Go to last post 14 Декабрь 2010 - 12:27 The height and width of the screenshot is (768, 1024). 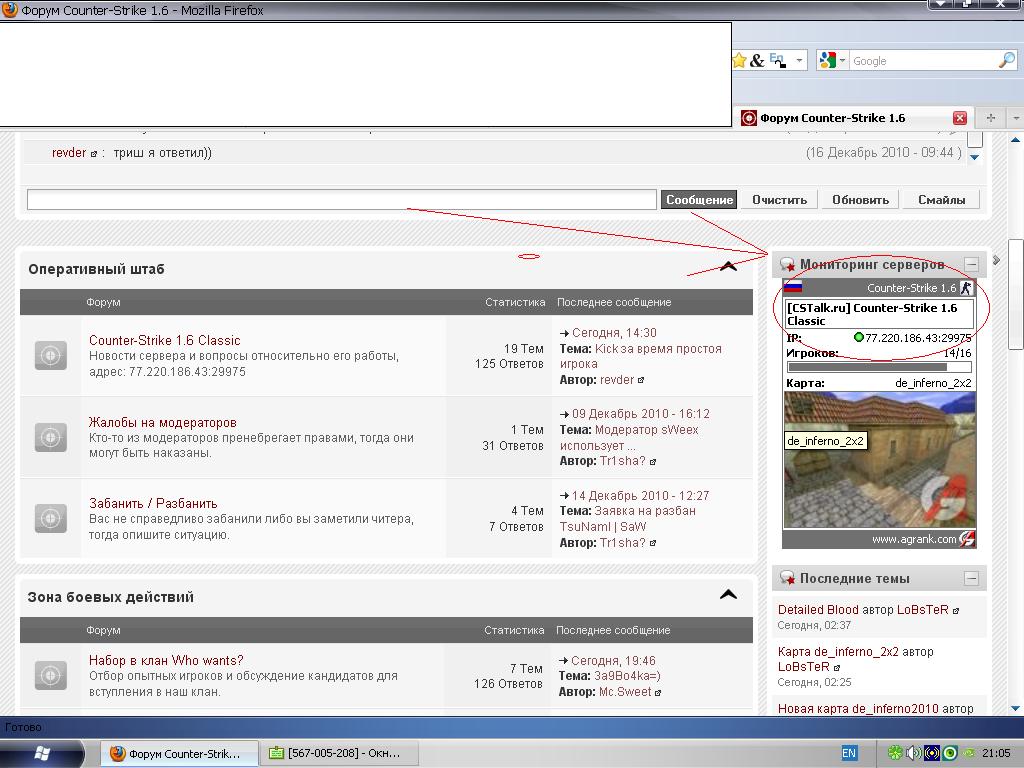(x=641, y=496)
